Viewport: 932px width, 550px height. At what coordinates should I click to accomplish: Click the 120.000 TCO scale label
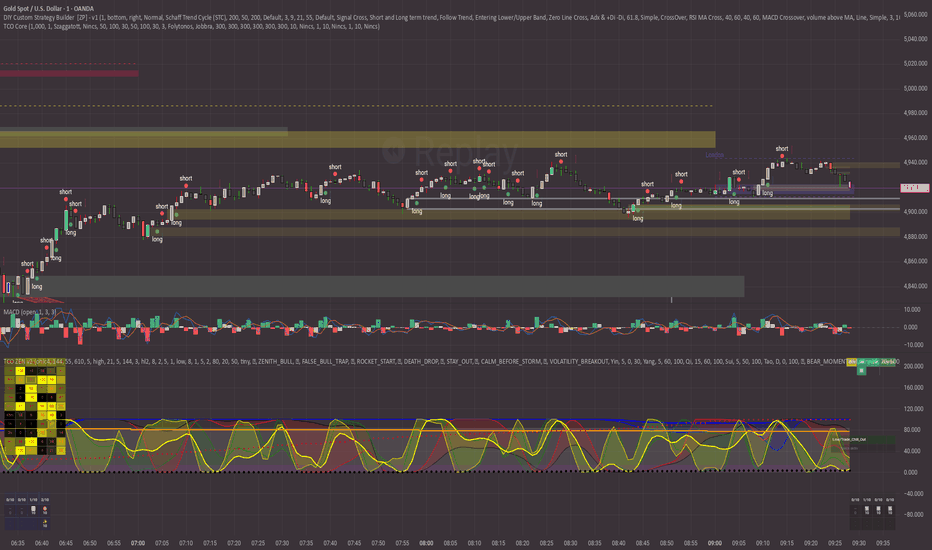click(914, 409)
